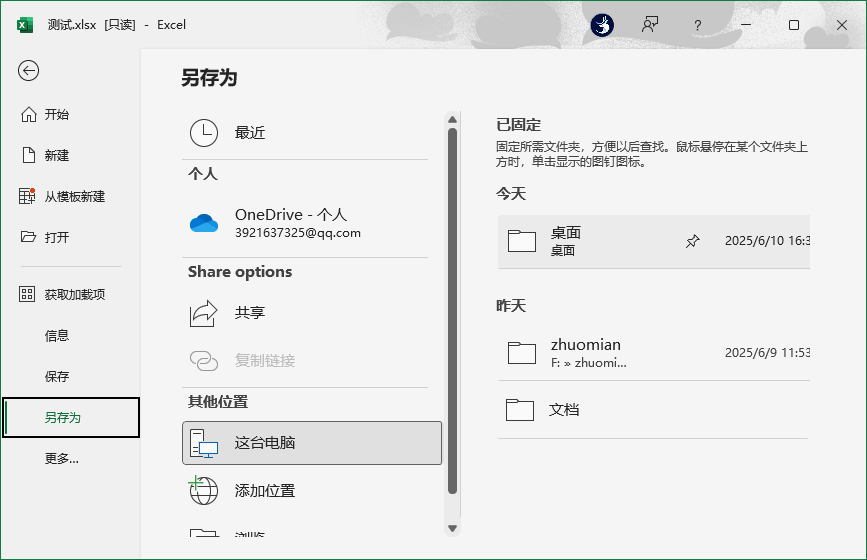This screenshot has width=867, height=560.
Task: Pin the 桌面 folder with the pushpin icon
Action: coord(692,241)
